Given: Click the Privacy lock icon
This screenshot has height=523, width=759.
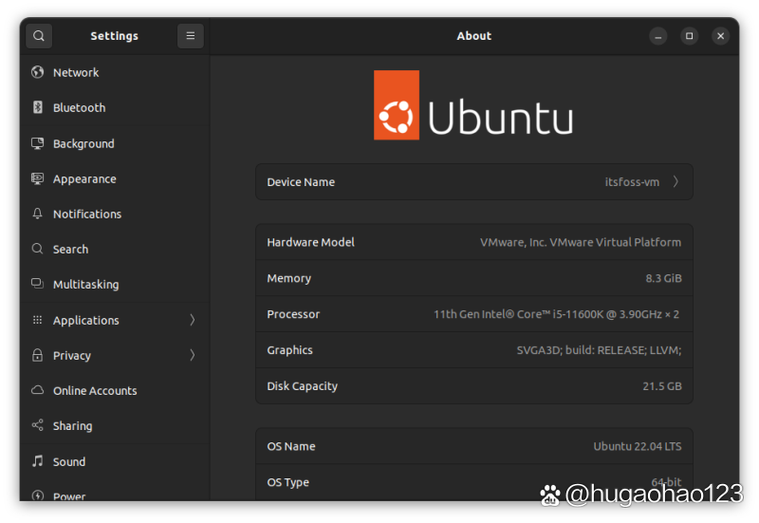Looking at the screenshot, I should tap(37, 355).
